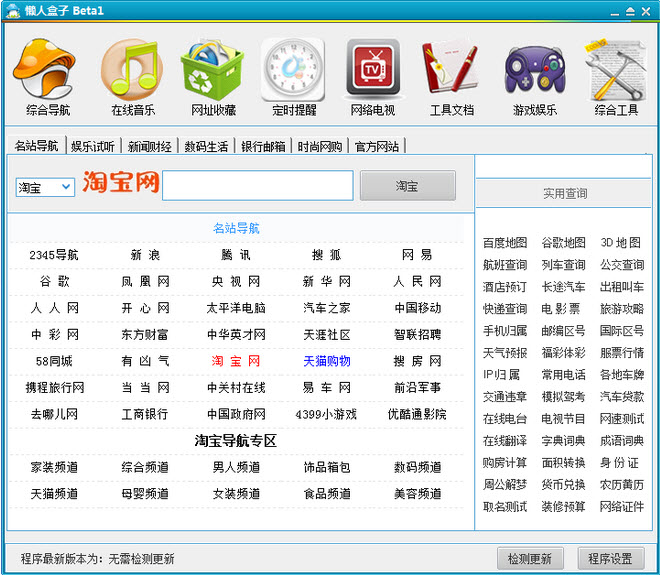Screen dimensions: 660x575
Task: Open the 谷 歌 link
Action: (54, 281)
